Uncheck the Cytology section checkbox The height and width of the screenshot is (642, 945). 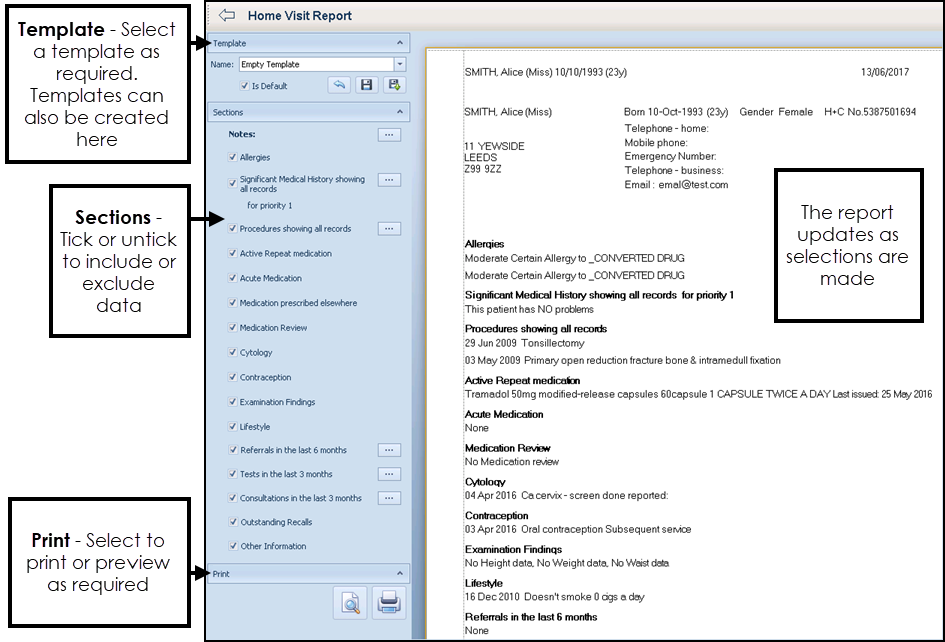(233, 353)
